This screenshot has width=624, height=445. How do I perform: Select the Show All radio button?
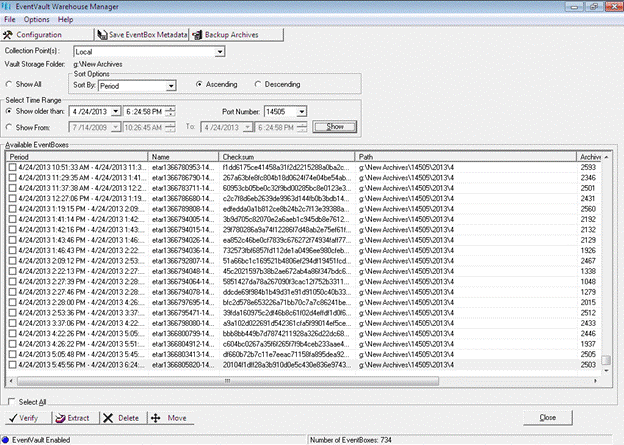9,84
